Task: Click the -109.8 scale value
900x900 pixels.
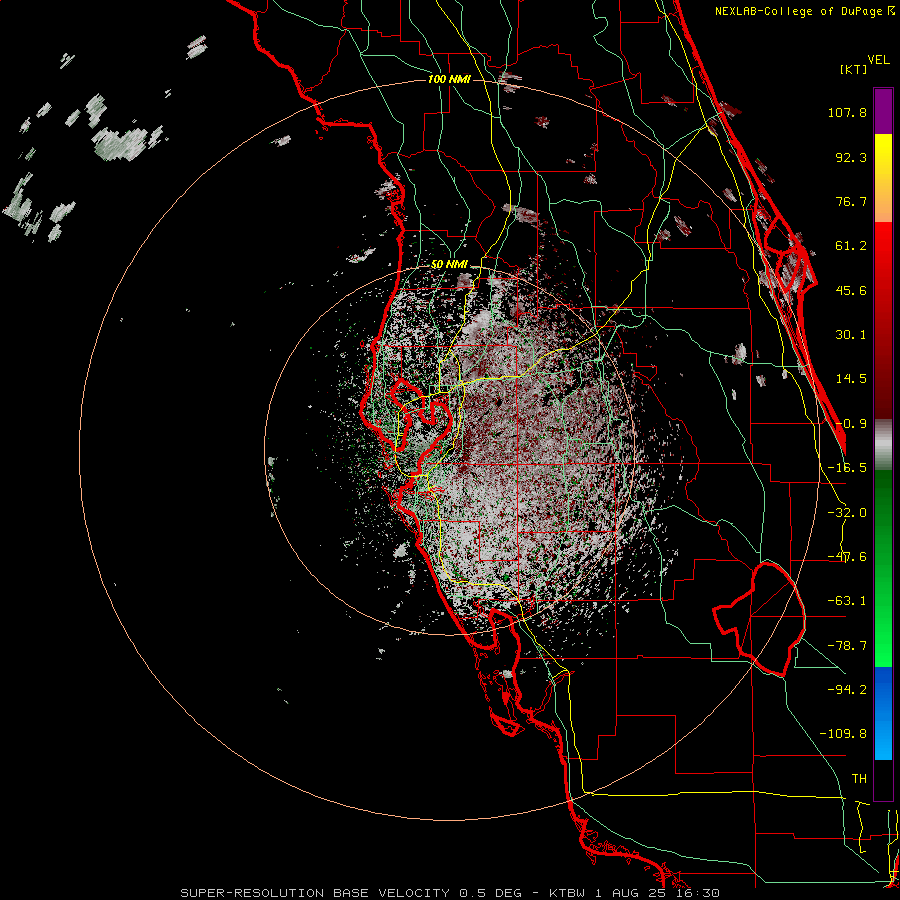Action: (843, 734)
